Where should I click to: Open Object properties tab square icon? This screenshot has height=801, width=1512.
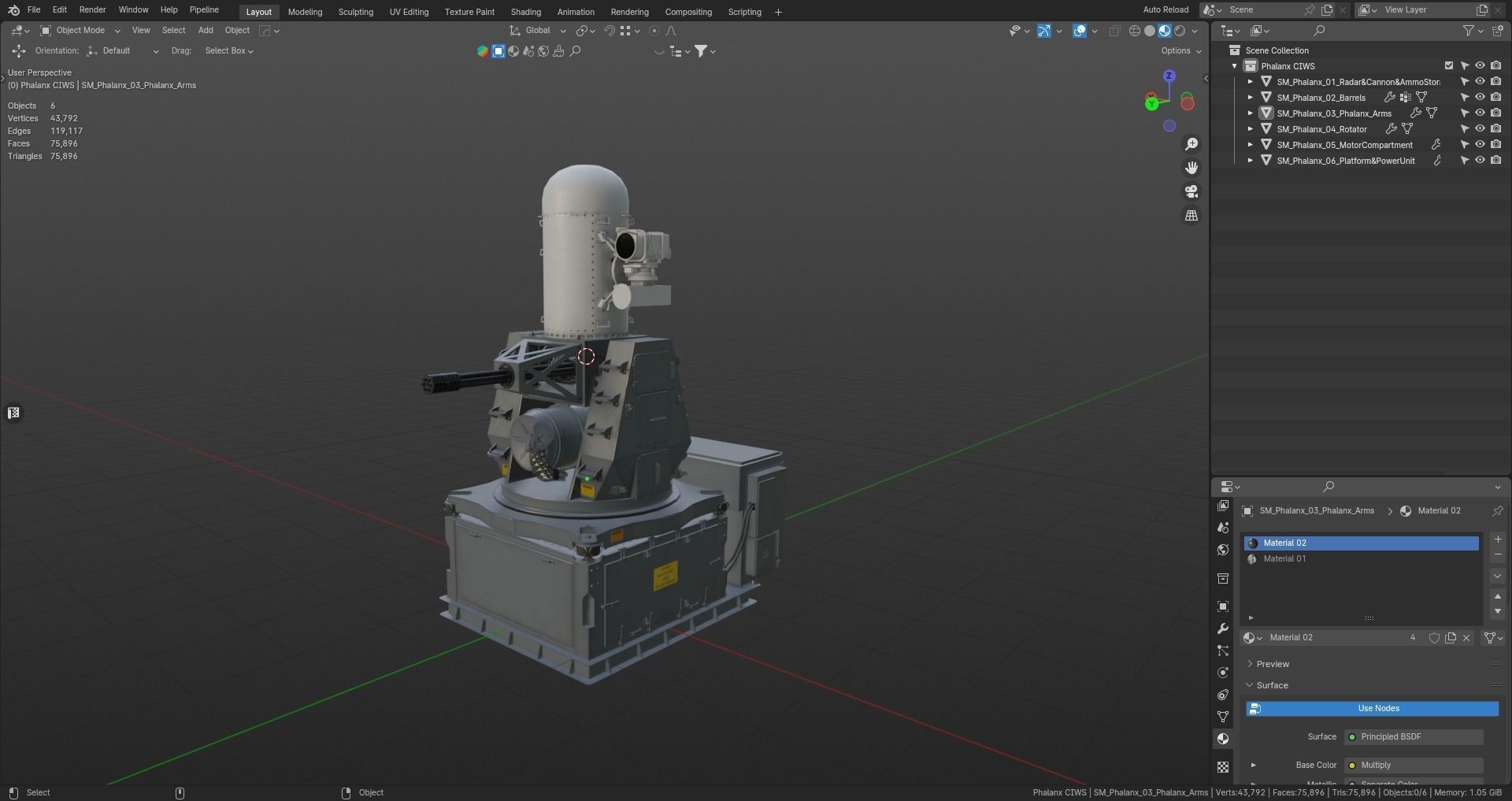click(1223, 606)
